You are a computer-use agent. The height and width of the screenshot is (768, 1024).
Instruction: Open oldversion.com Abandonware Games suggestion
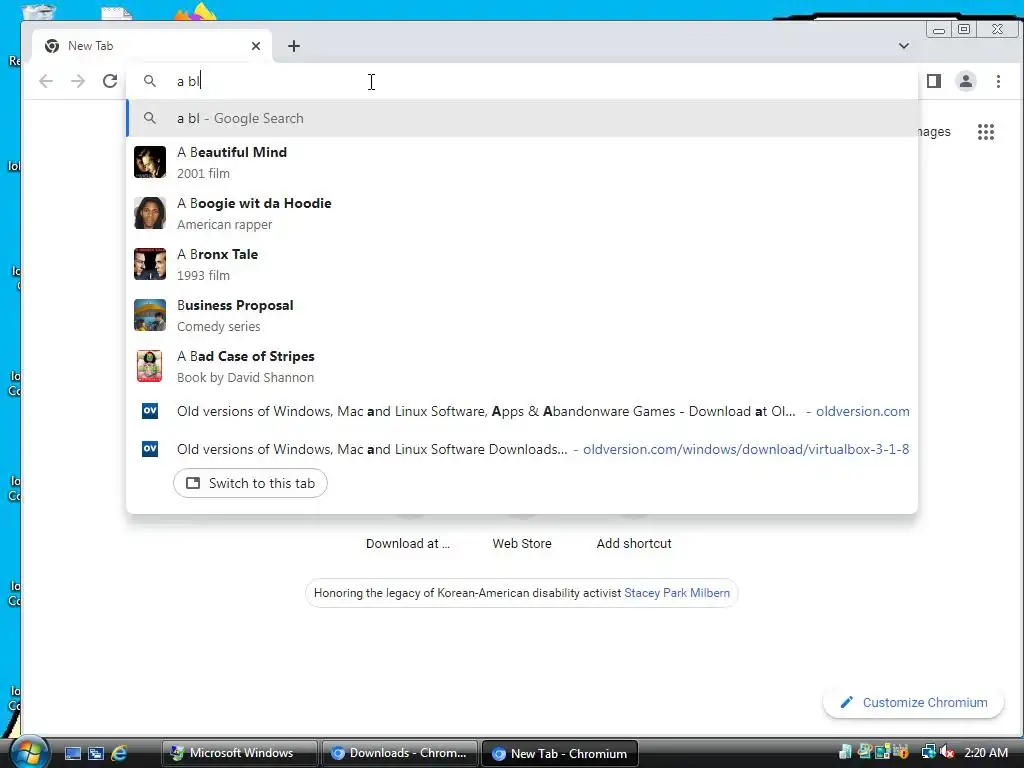coord(522,411)
